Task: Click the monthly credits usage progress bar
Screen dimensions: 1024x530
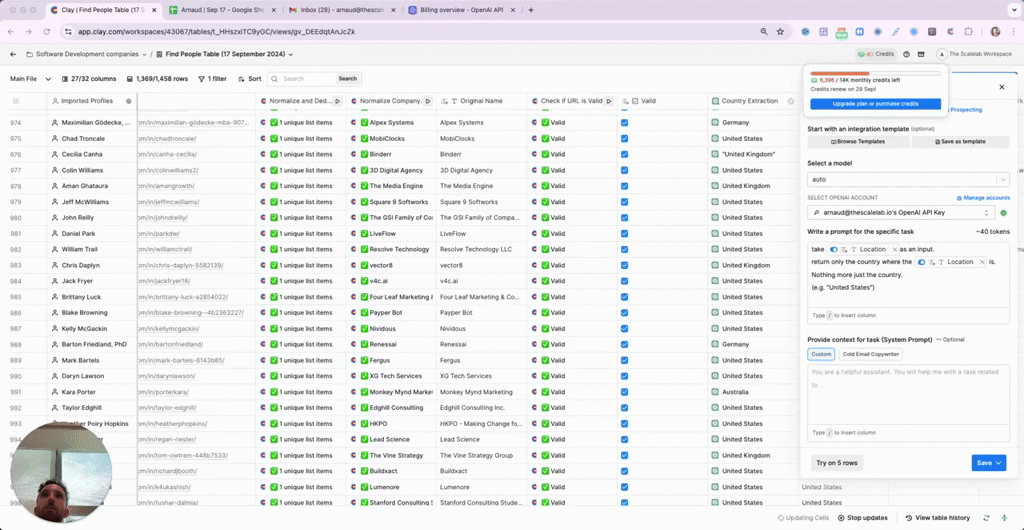Action: [x=875, y=73]
